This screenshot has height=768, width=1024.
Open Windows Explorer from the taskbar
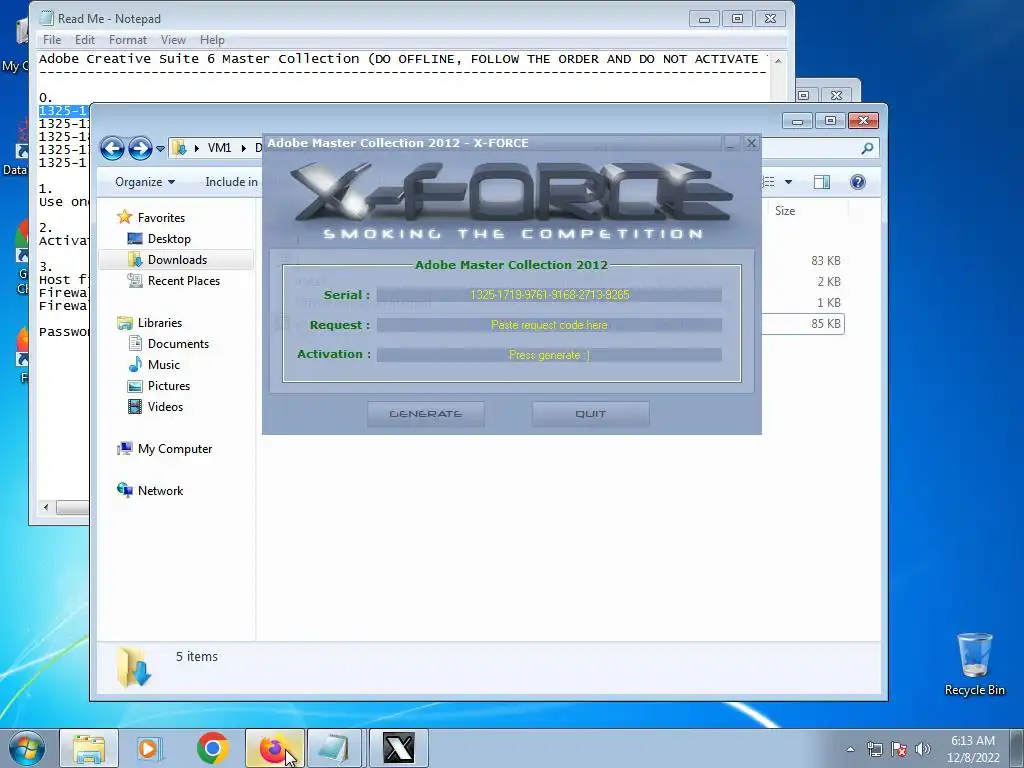coord(89,748)
